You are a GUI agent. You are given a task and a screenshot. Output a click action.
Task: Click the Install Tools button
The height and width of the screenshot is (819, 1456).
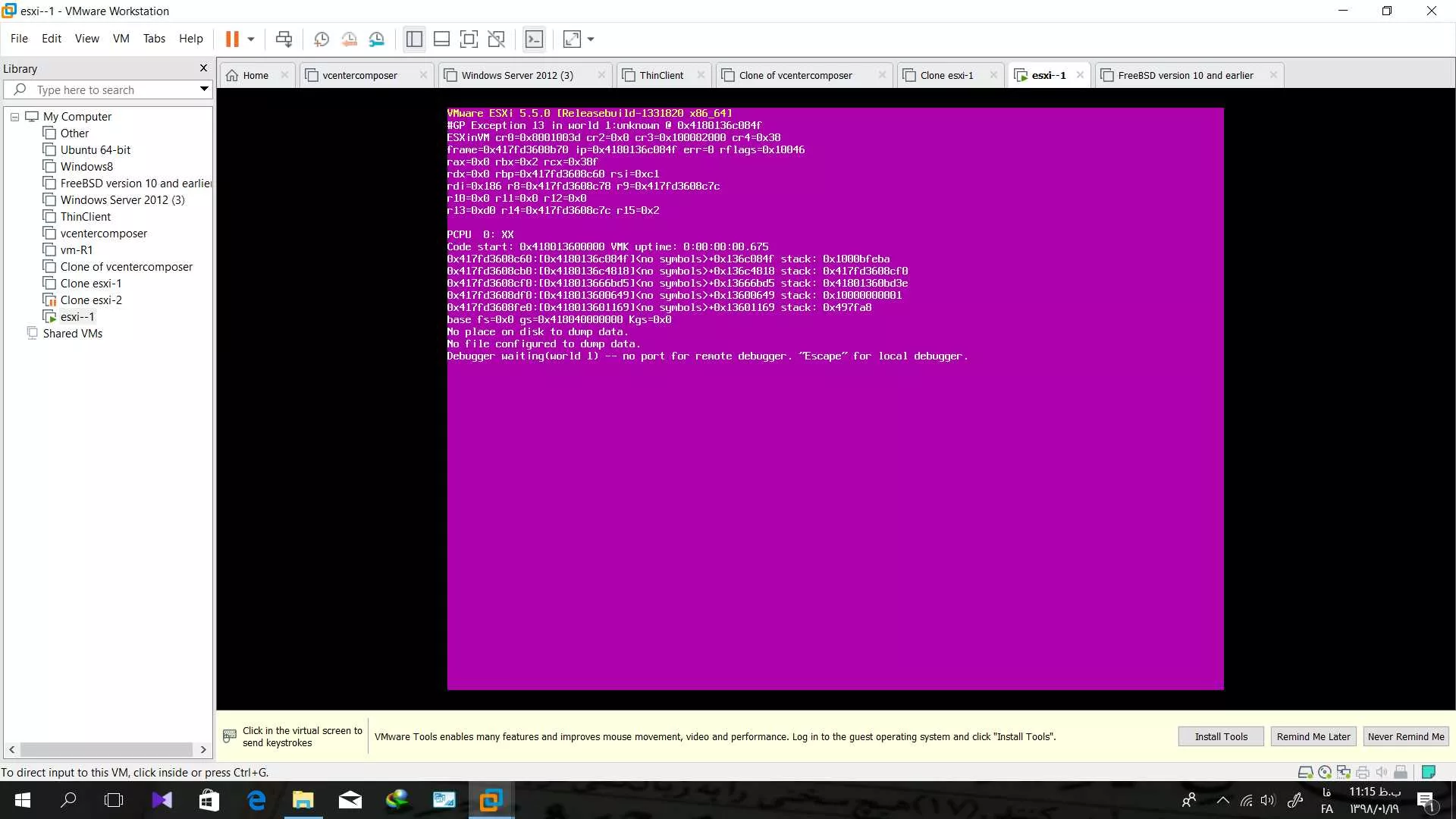click(1221, 736)
